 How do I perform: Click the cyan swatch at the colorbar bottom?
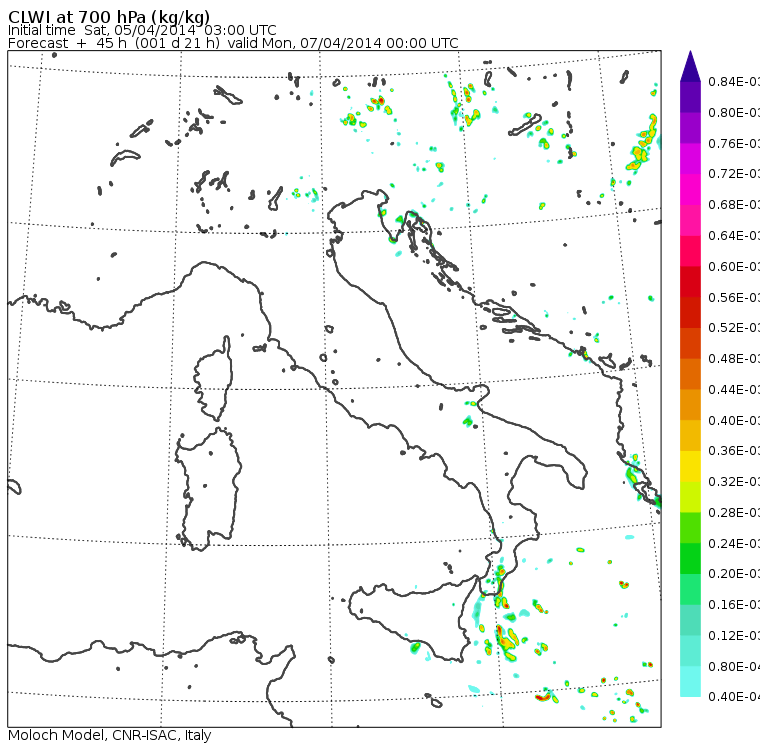pos(690,681)
